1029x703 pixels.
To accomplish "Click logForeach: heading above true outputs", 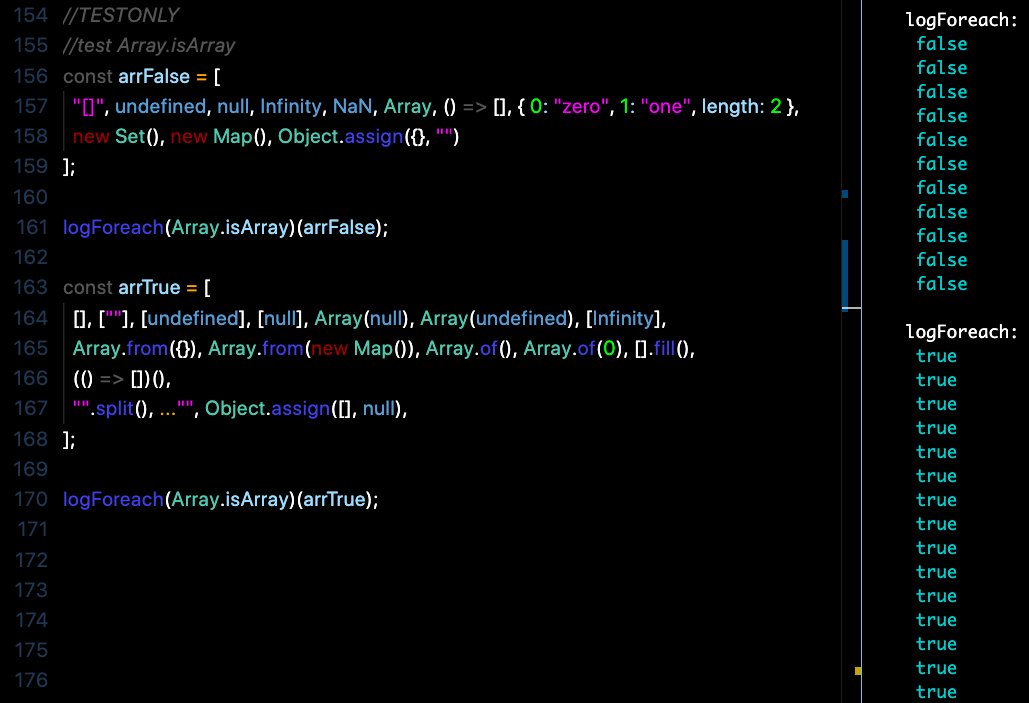I will pos(961,332).
